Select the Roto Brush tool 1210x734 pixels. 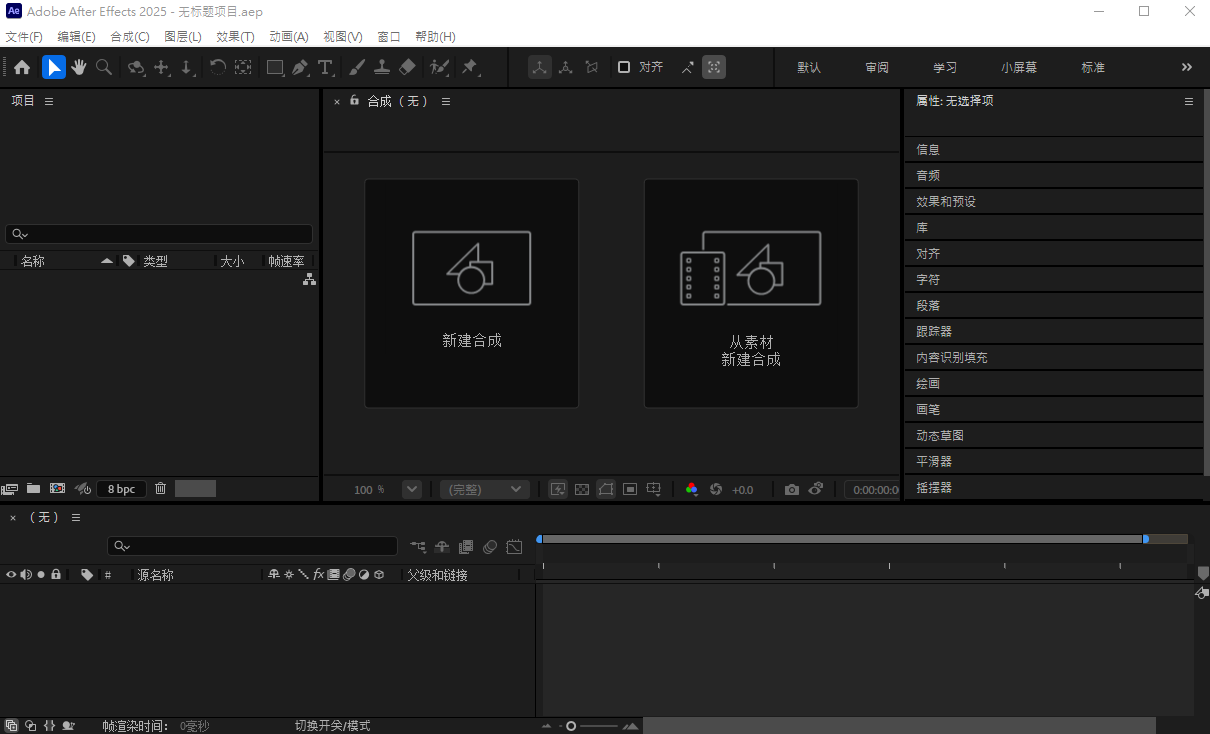(439, 67)
